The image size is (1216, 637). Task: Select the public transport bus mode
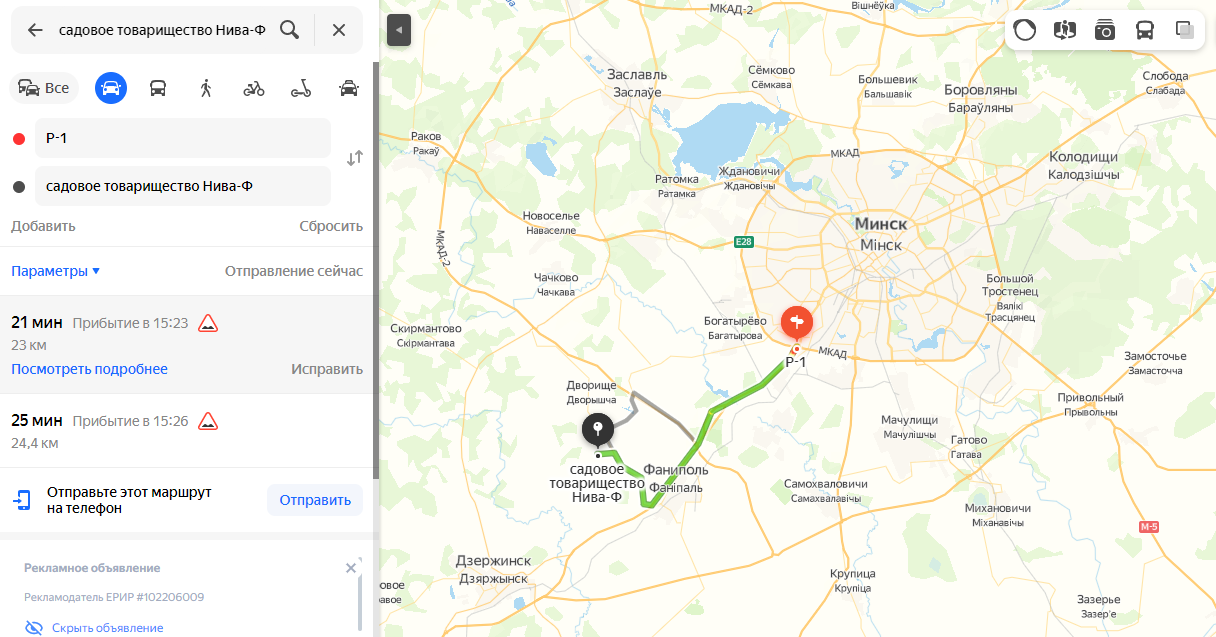[x=158, y=88]
